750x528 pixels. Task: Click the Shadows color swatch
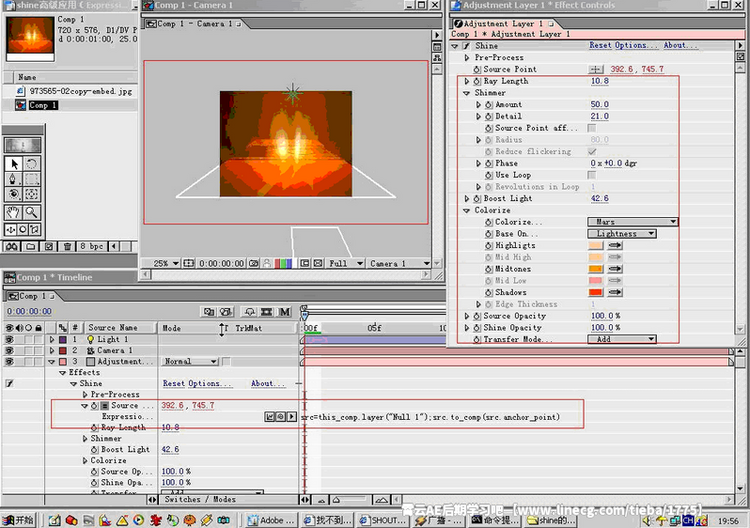click(596, 292)
